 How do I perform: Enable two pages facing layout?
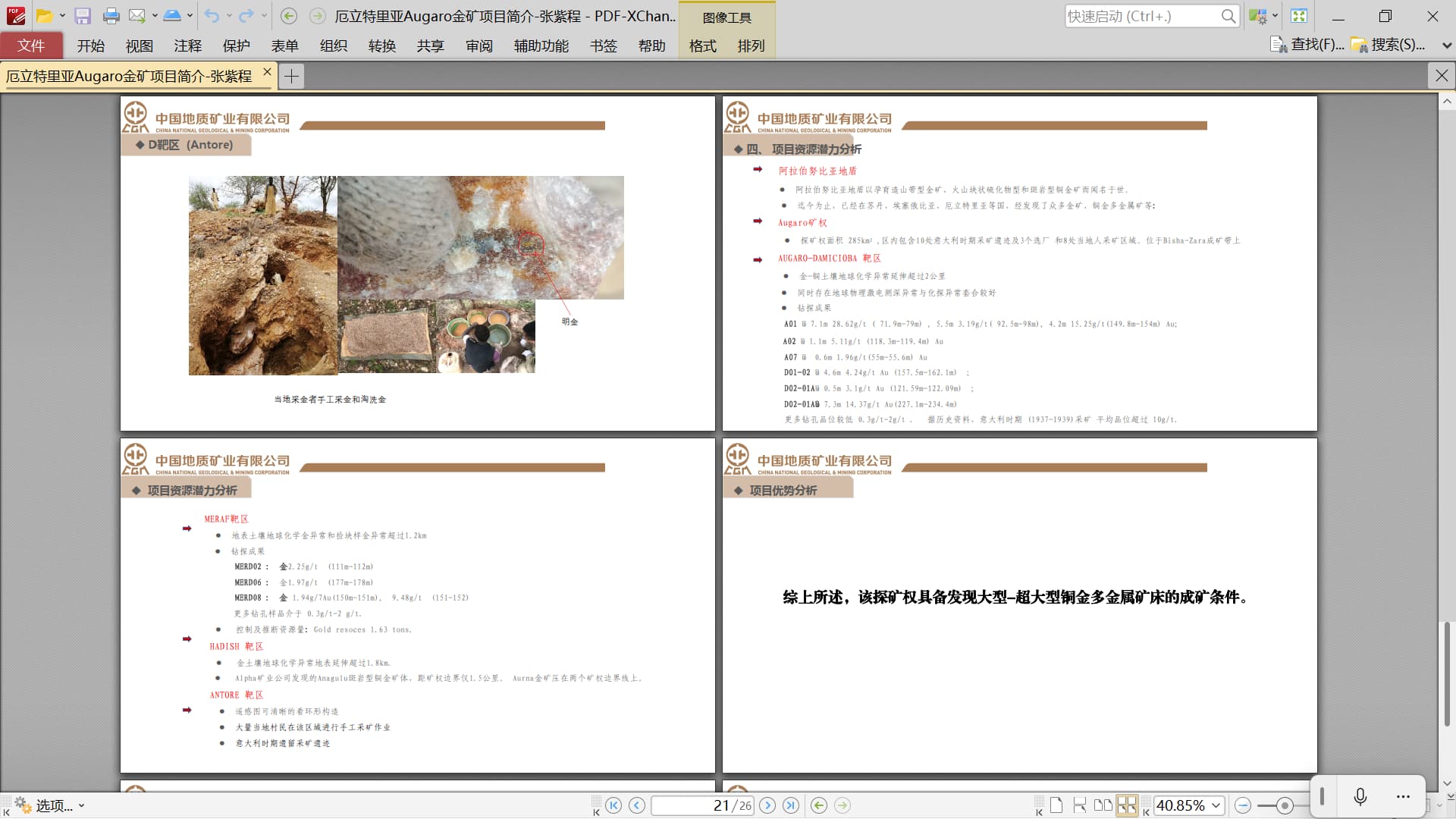(x=1103, y=805)
